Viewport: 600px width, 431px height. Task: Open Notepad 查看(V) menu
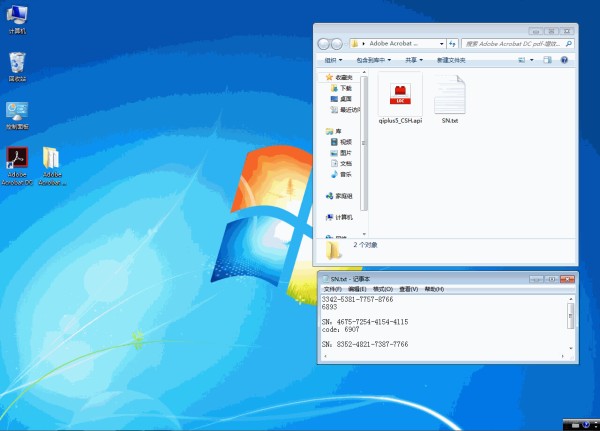pyautogui.click(x=409, y=289)
